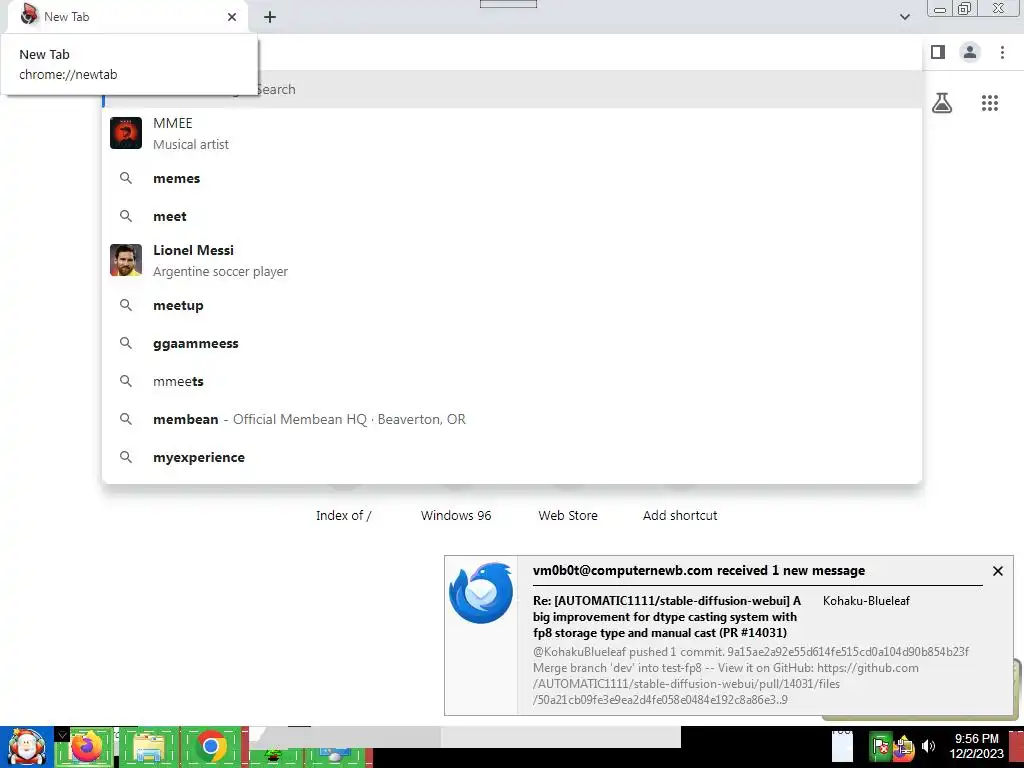Open the Web Store shortcut
The height and width of the screenshot is (768, 1024).
(568, 515)
